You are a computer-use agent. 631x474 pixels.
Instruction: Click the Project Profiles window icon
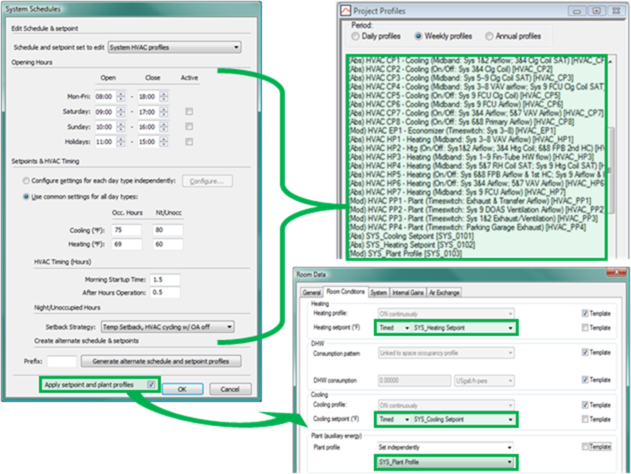click(347, 10)
